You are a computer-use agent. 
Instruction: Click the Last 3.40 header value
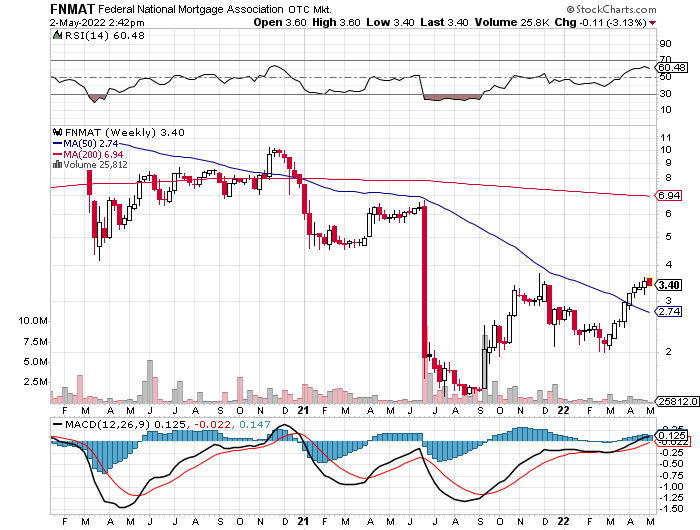point(444,22)
